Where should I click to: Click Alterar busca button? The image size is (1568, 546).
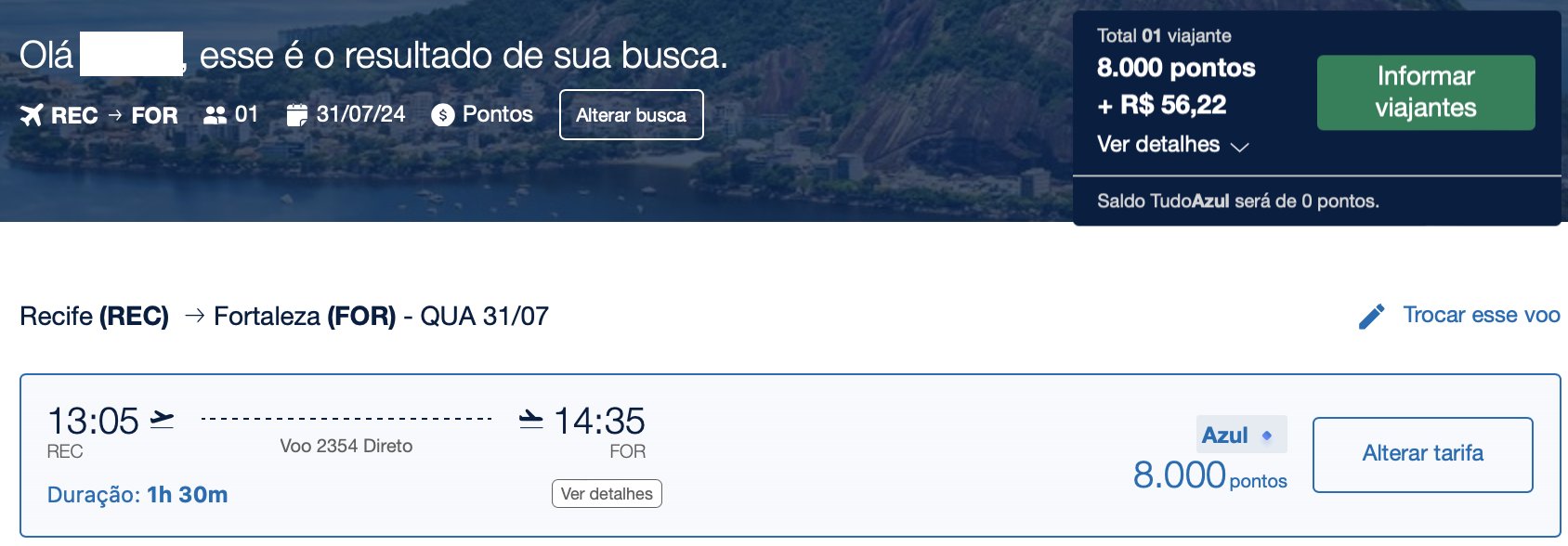click(x=632, y=115)
